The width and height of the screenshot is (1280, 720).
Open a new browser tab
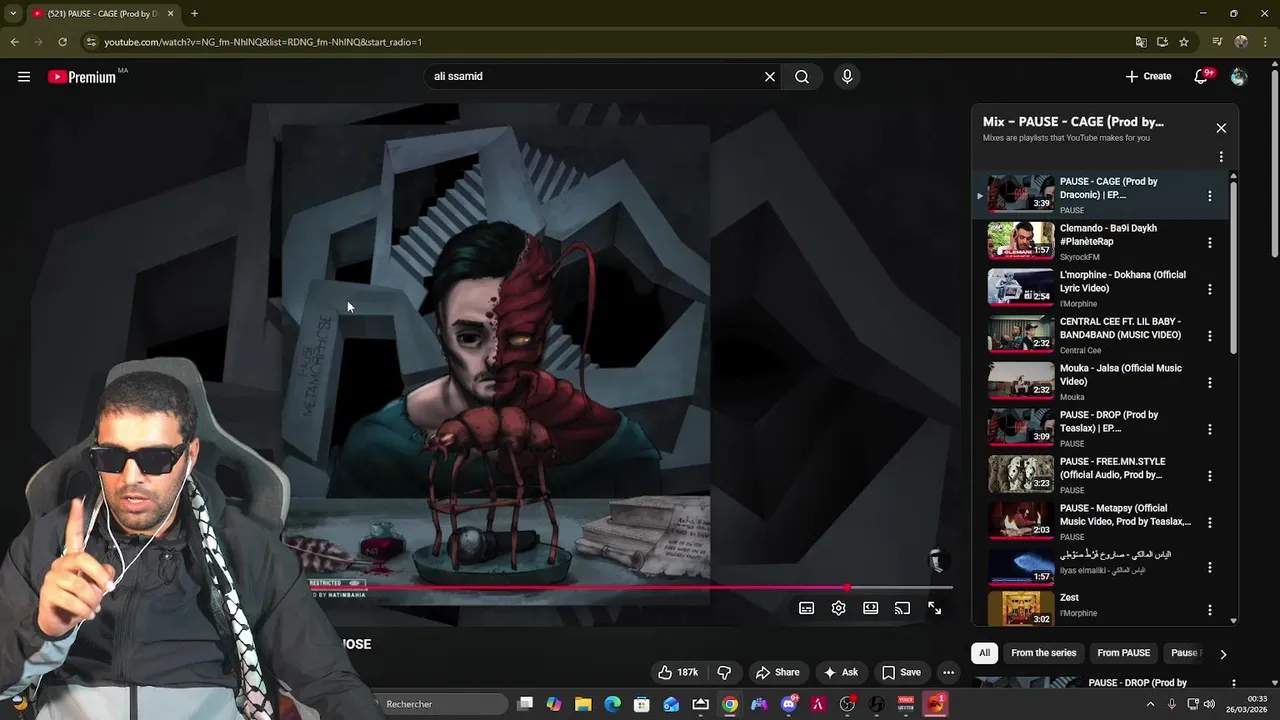point(194,14)
